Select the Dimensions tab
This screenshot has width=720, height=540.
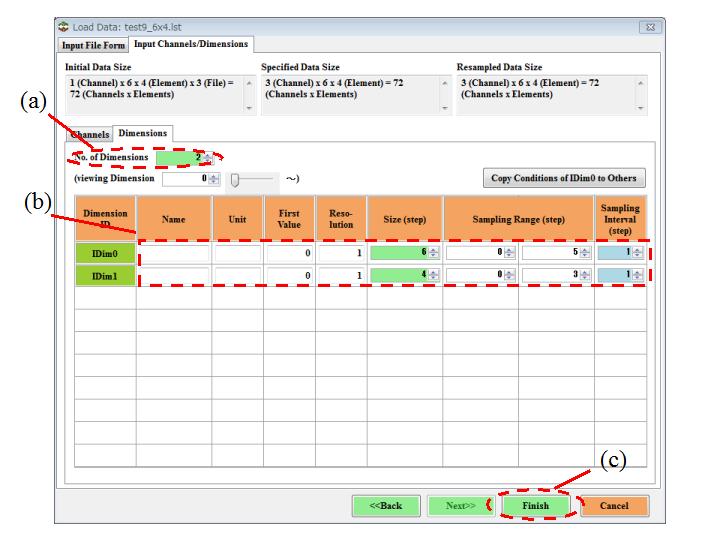click(143, 133)
